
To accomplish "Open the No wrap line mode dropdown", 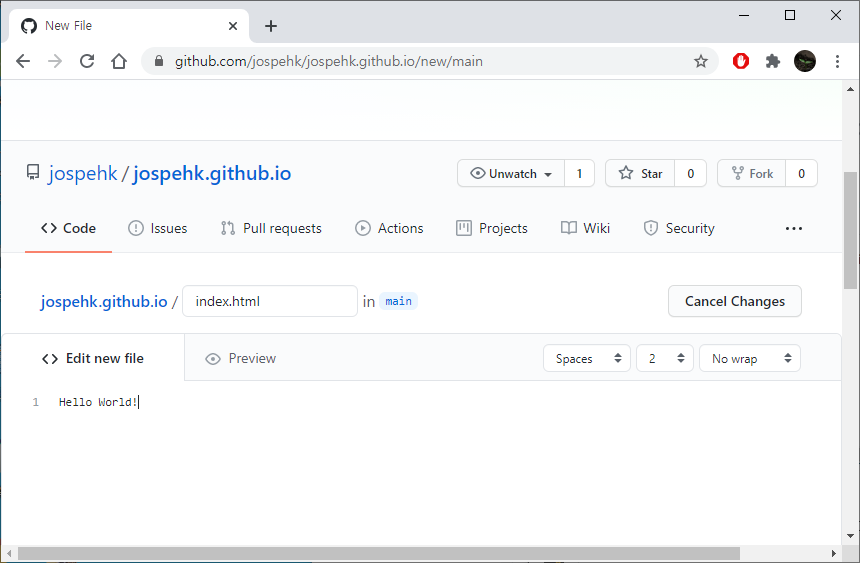I will click(x=750, y=358).
